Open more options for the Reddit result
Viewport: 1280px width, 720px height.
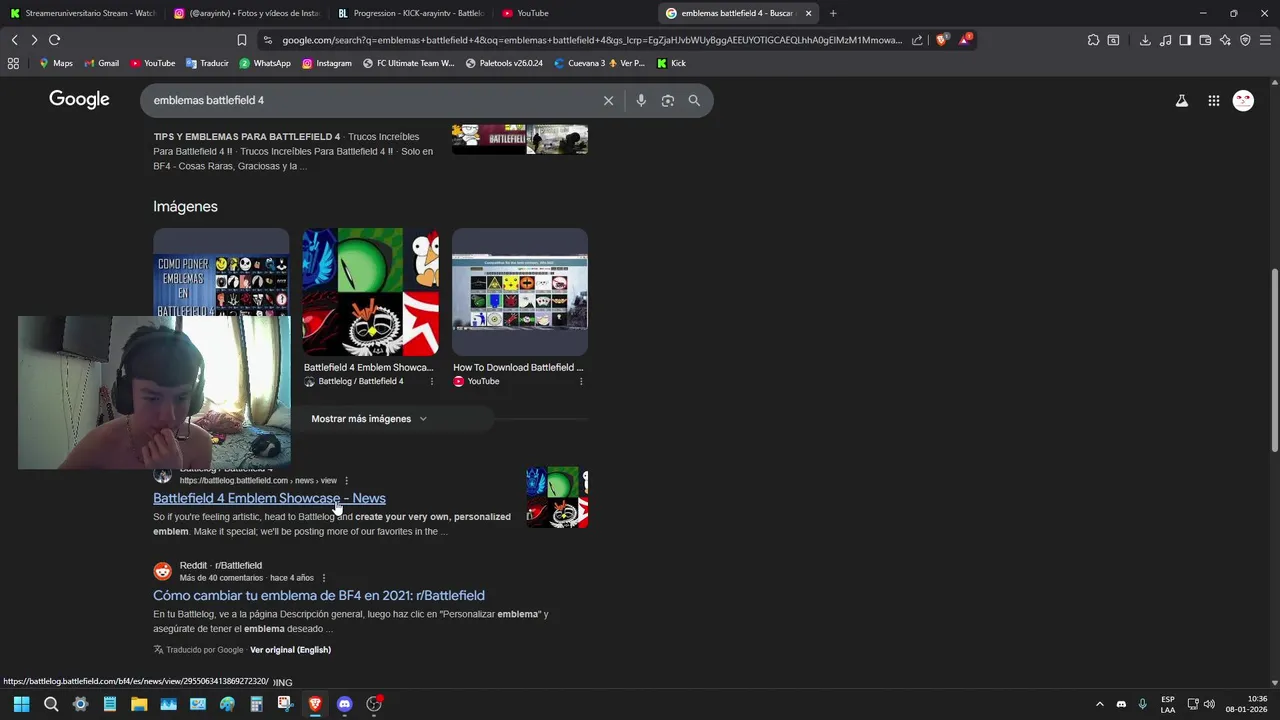(x=324, y=578)
